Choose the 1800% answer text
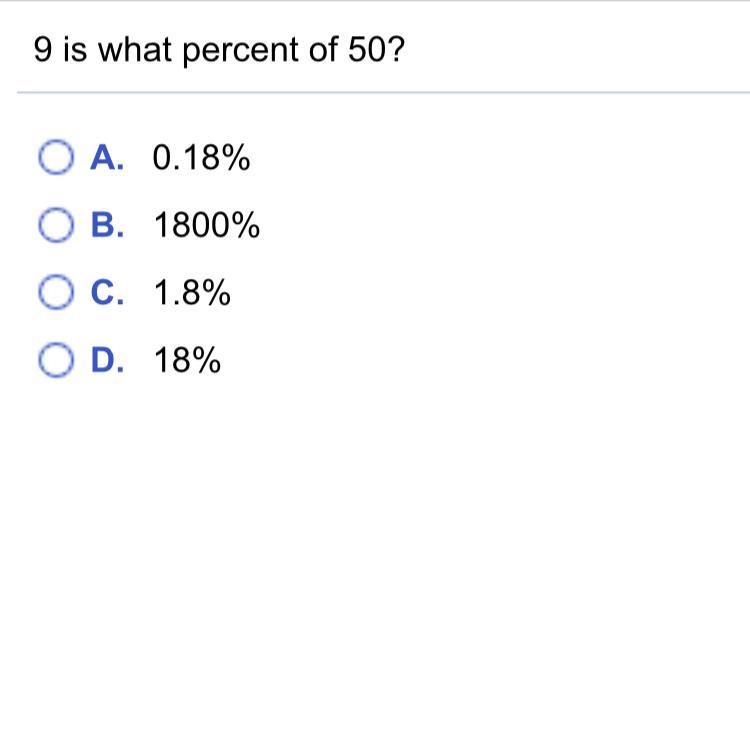Viewport: 750px width, 752px height. pos(207,227)
